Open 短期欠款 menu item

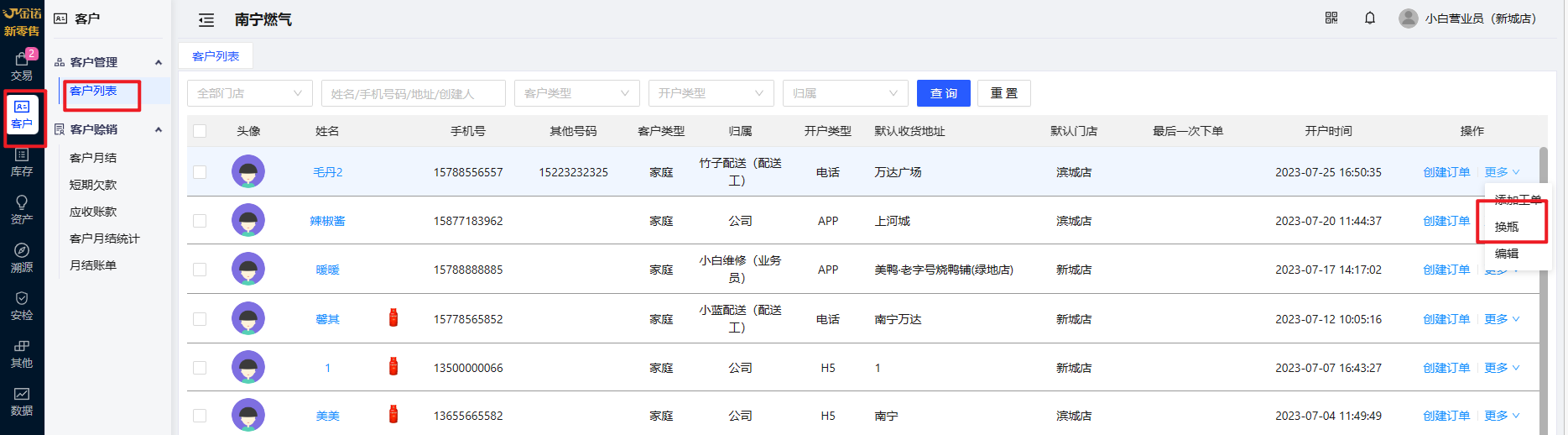[93, 185]
